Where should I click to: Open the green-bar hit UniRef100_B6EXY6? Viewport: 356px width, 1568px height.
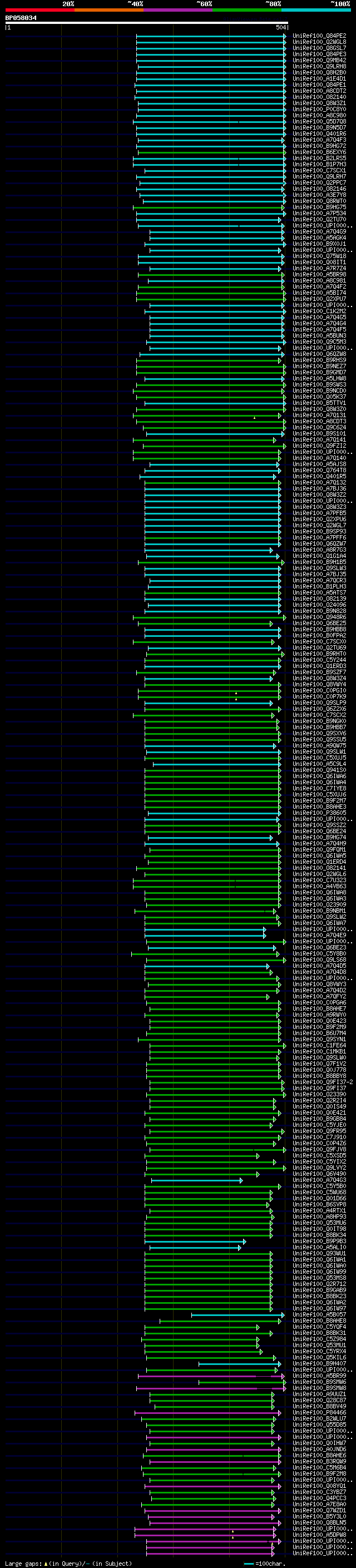click(319, 152)
